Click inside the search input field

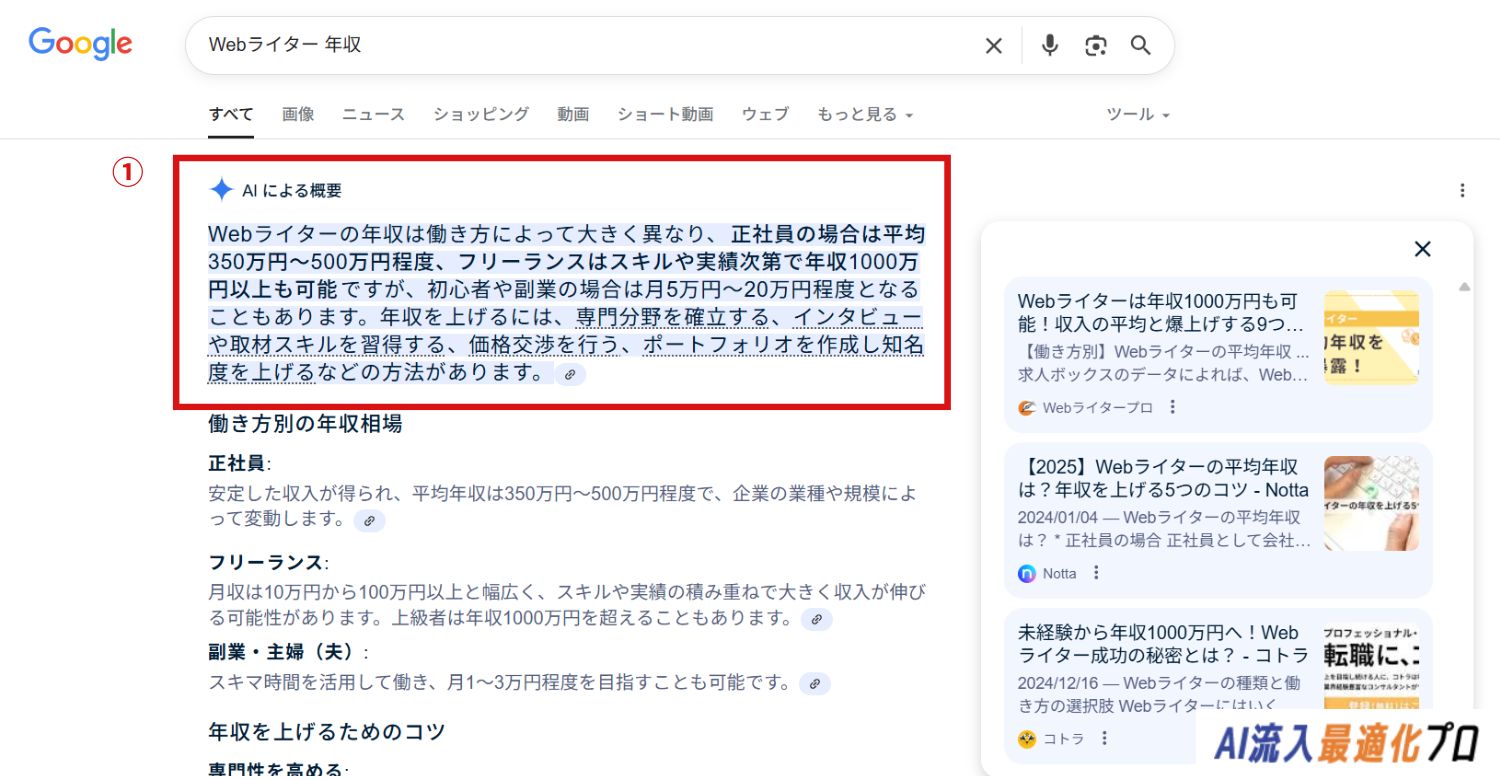coord(580,46)
